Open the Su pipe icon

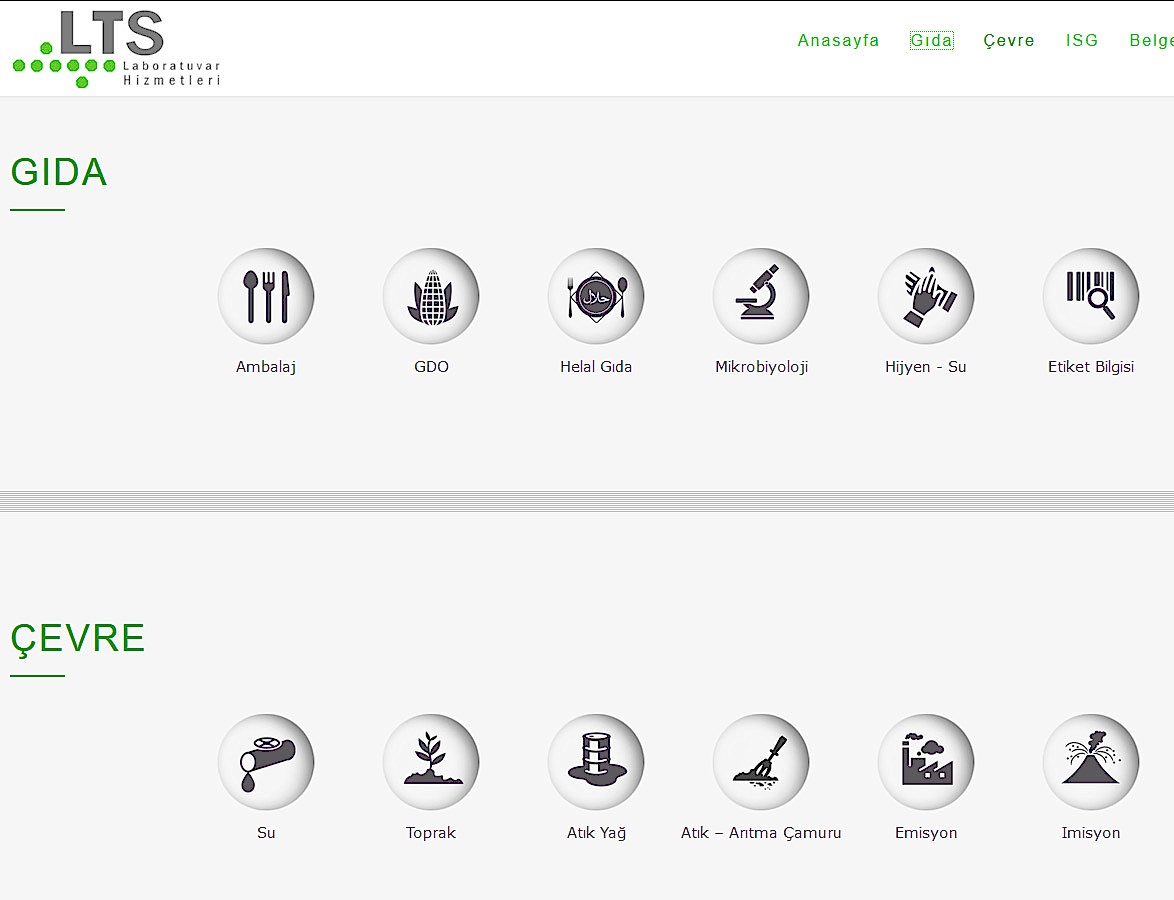(266, 762)
